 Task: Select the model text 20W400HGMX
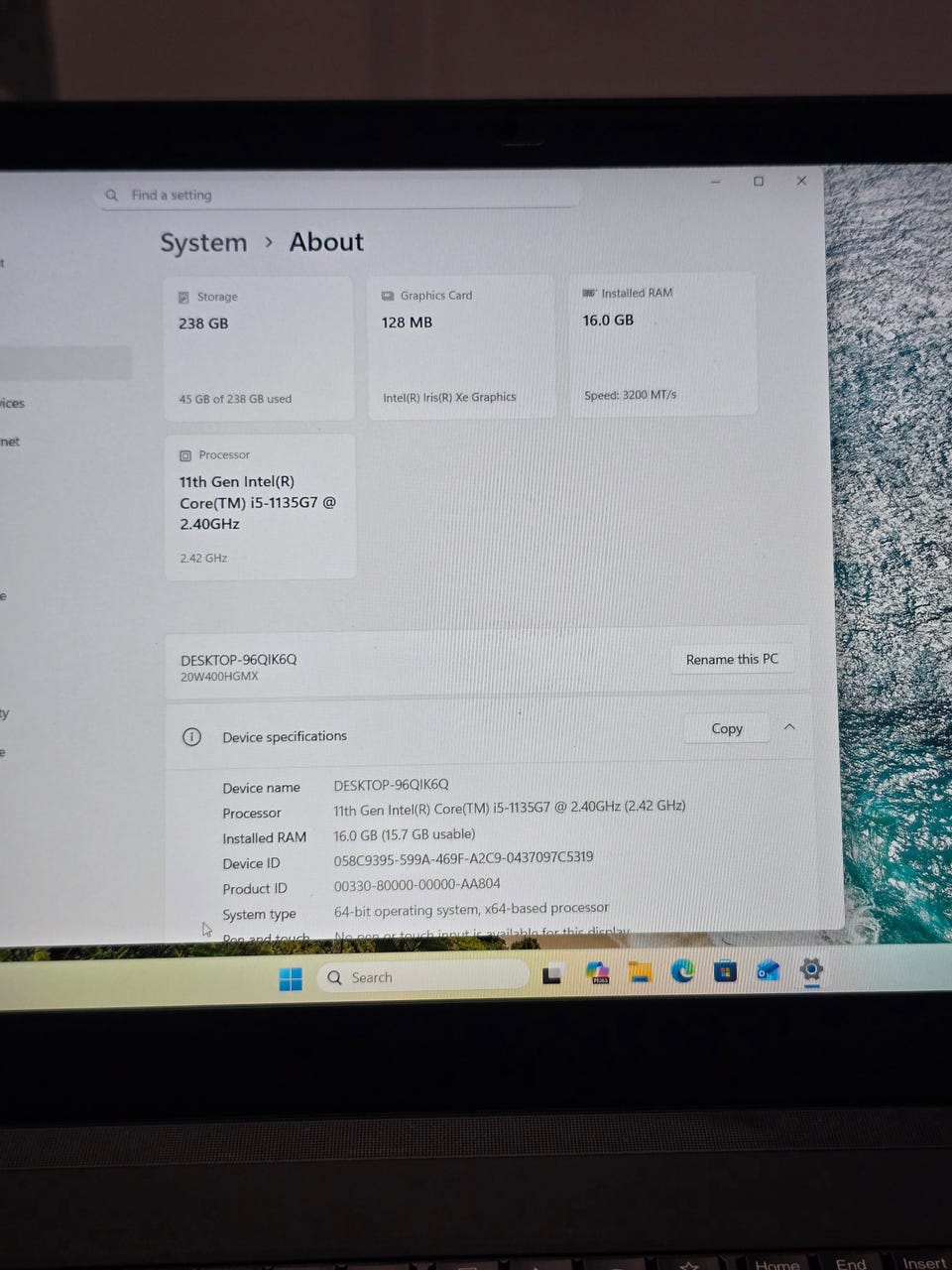click(x=219, y=677)
